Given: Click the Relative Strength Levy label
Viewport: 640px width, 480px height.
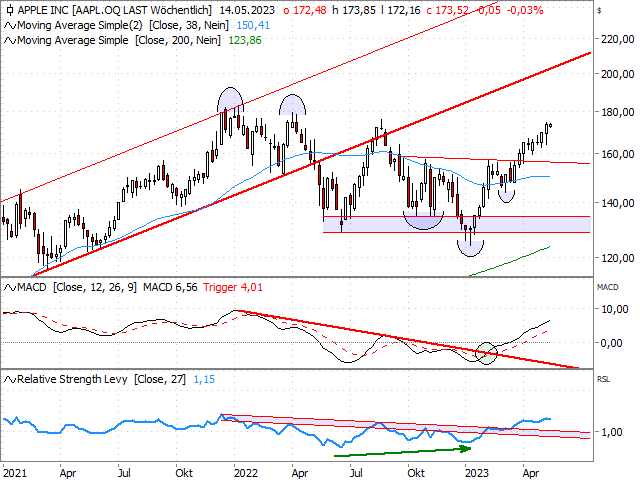Looking at the screenshot, I should click(x=72, y=379).
